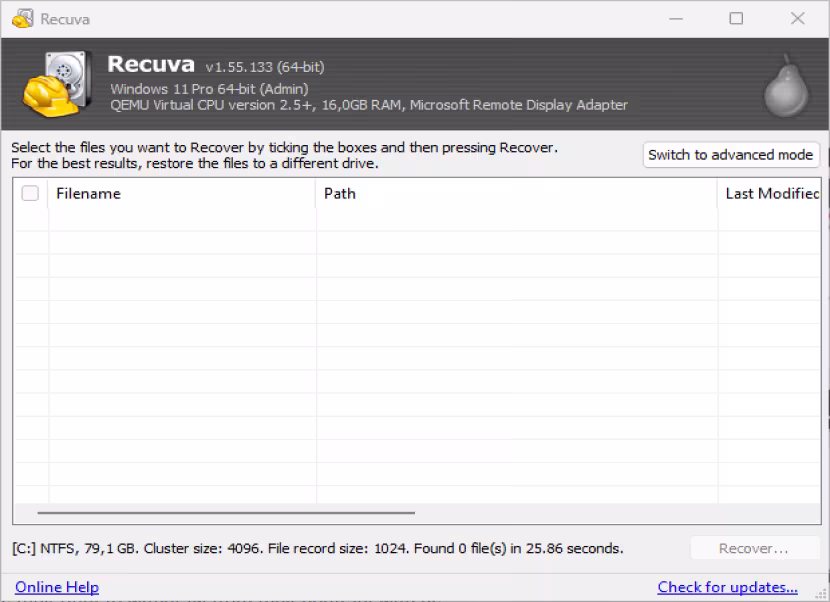Open Check for updates link

[x=727, y=587]
